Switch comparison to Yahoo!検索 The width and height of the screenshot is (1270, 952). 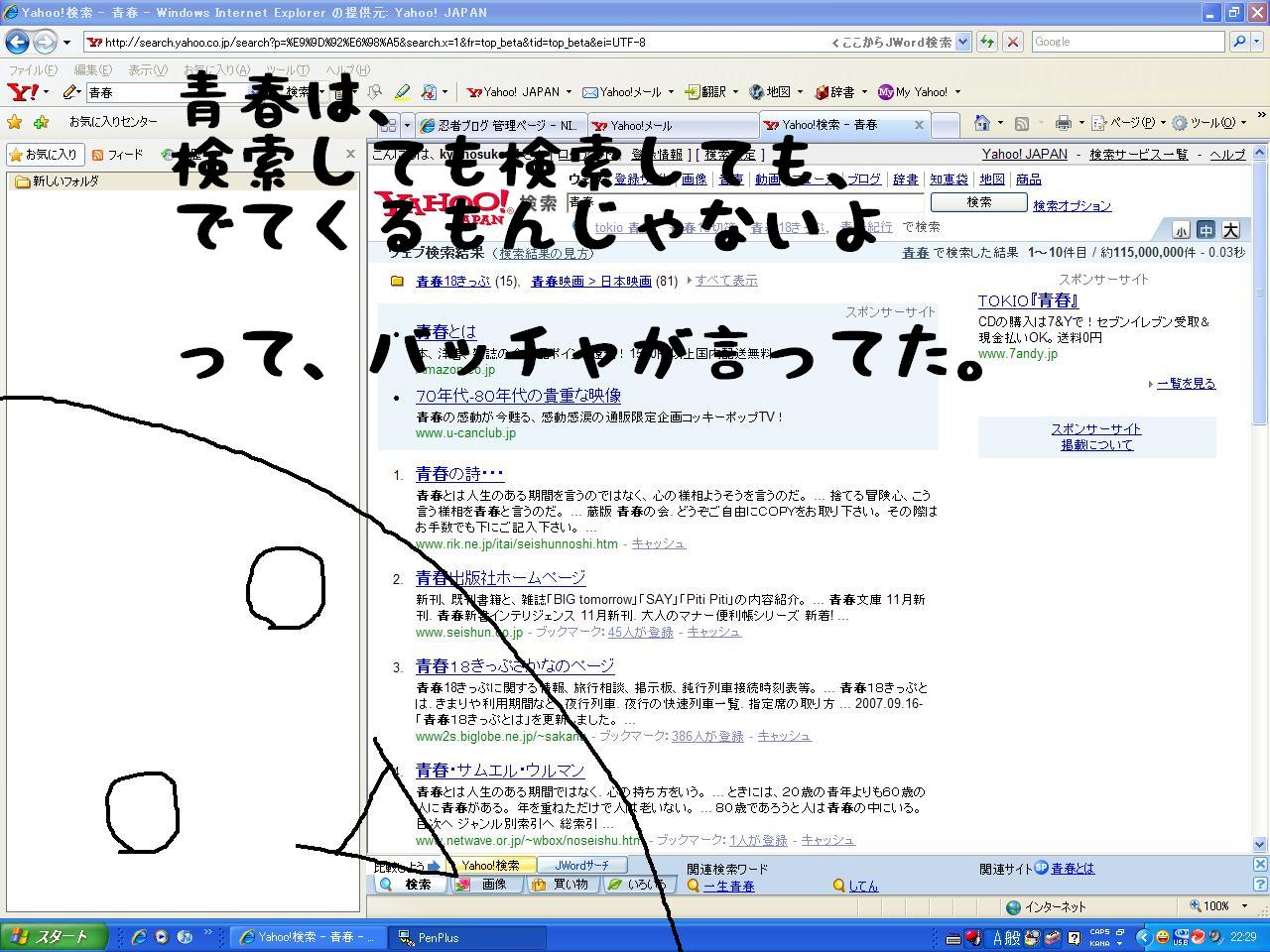(490, 866)
